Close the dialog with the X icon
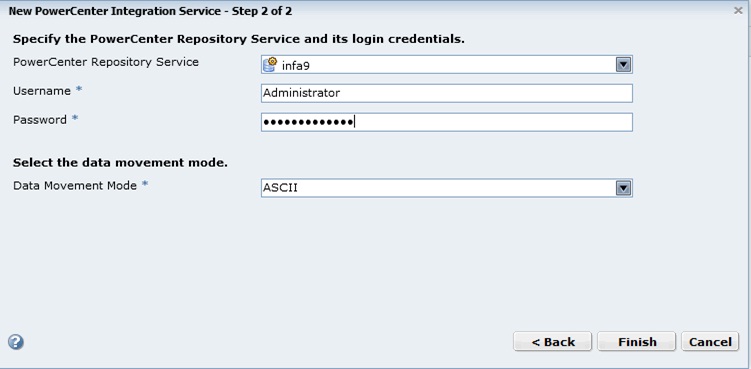This screenshot has height=369, width=751. [x=738, y=11]
